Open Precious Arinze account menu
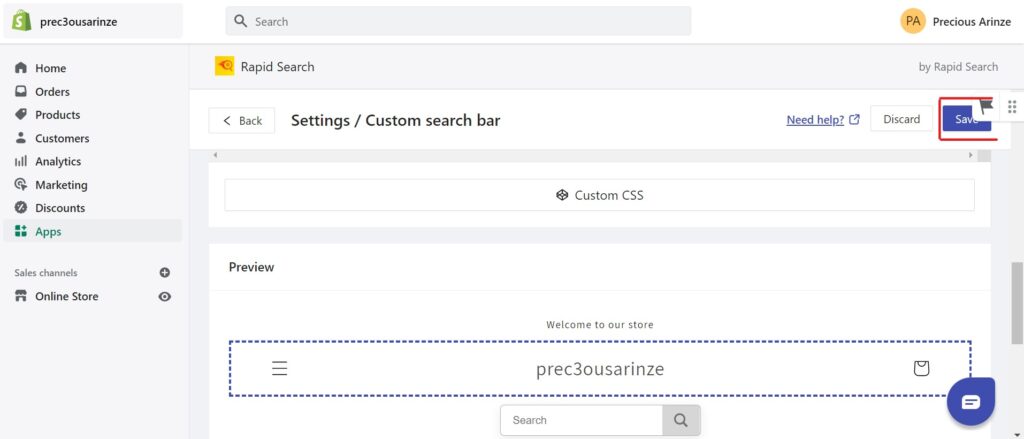 pyautogui.click(x=972, y=22)
